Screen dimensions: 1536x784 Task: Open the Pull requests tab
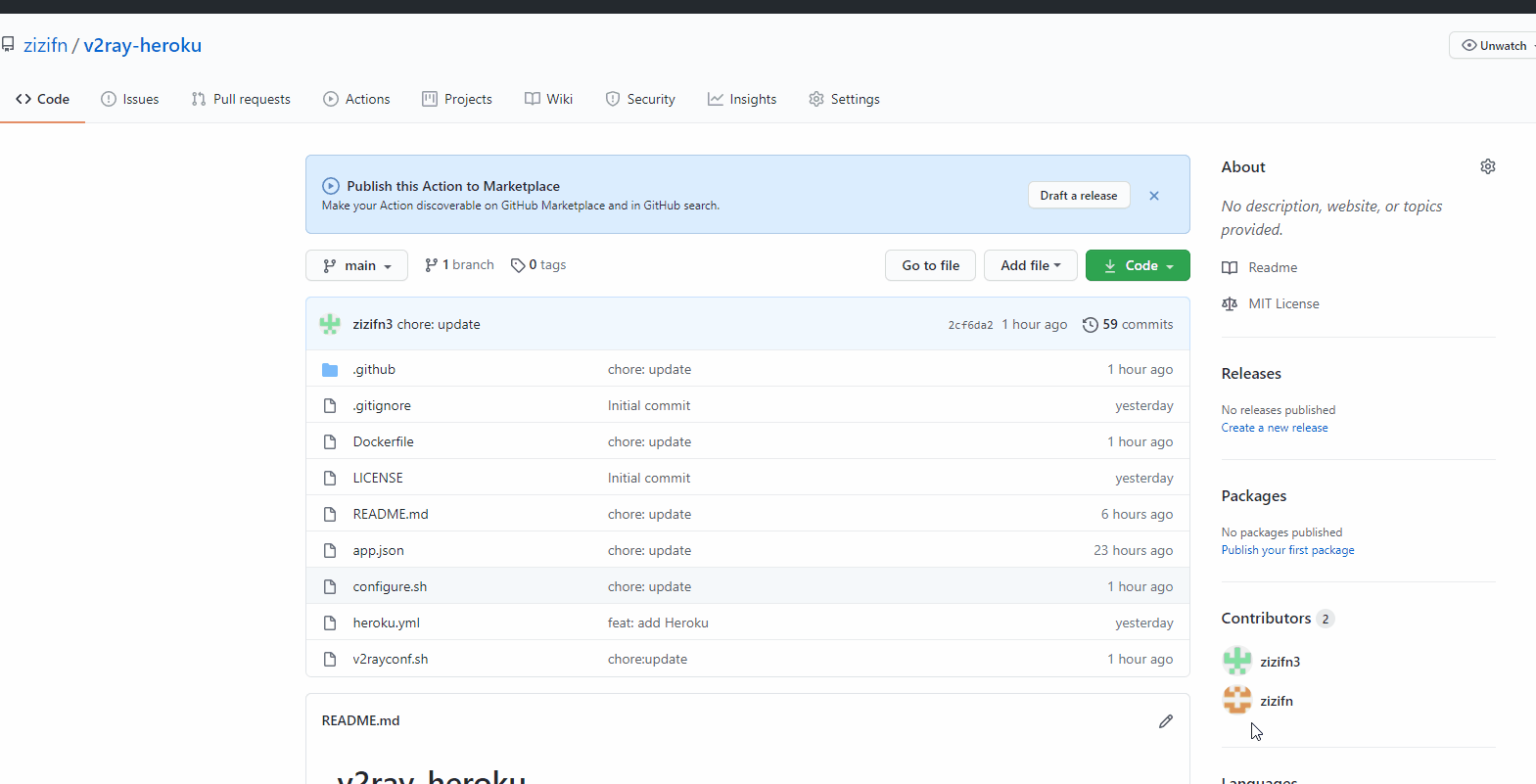pos(241,99)
